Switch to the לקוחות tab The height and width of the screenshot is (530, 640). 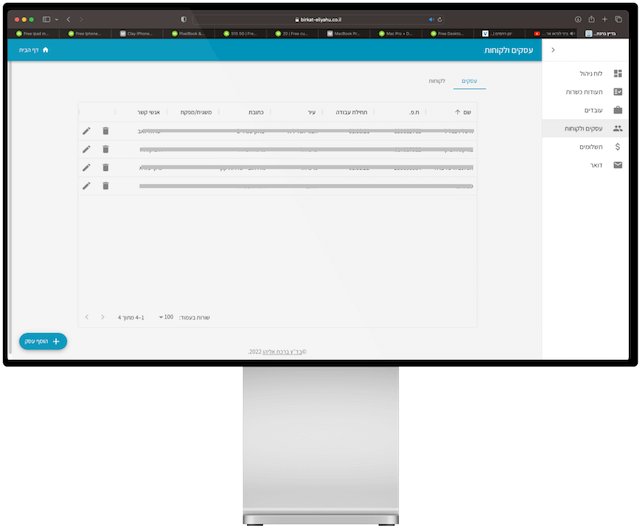(437, 80)
